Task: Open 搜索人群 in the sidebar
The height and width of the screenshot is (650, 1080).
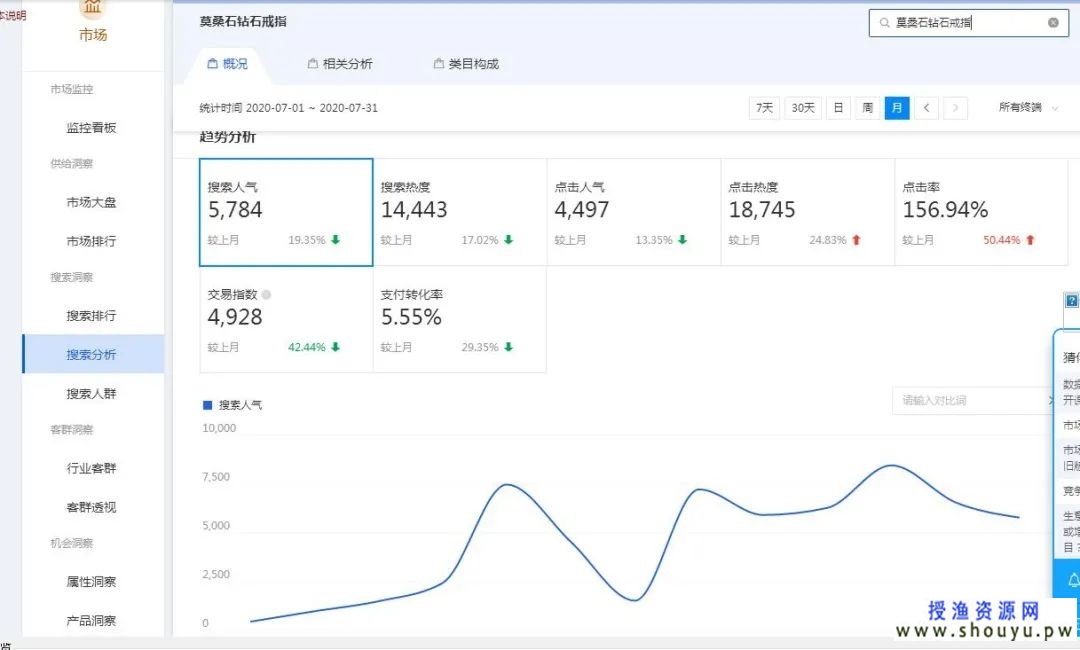Action: (91, 393)
